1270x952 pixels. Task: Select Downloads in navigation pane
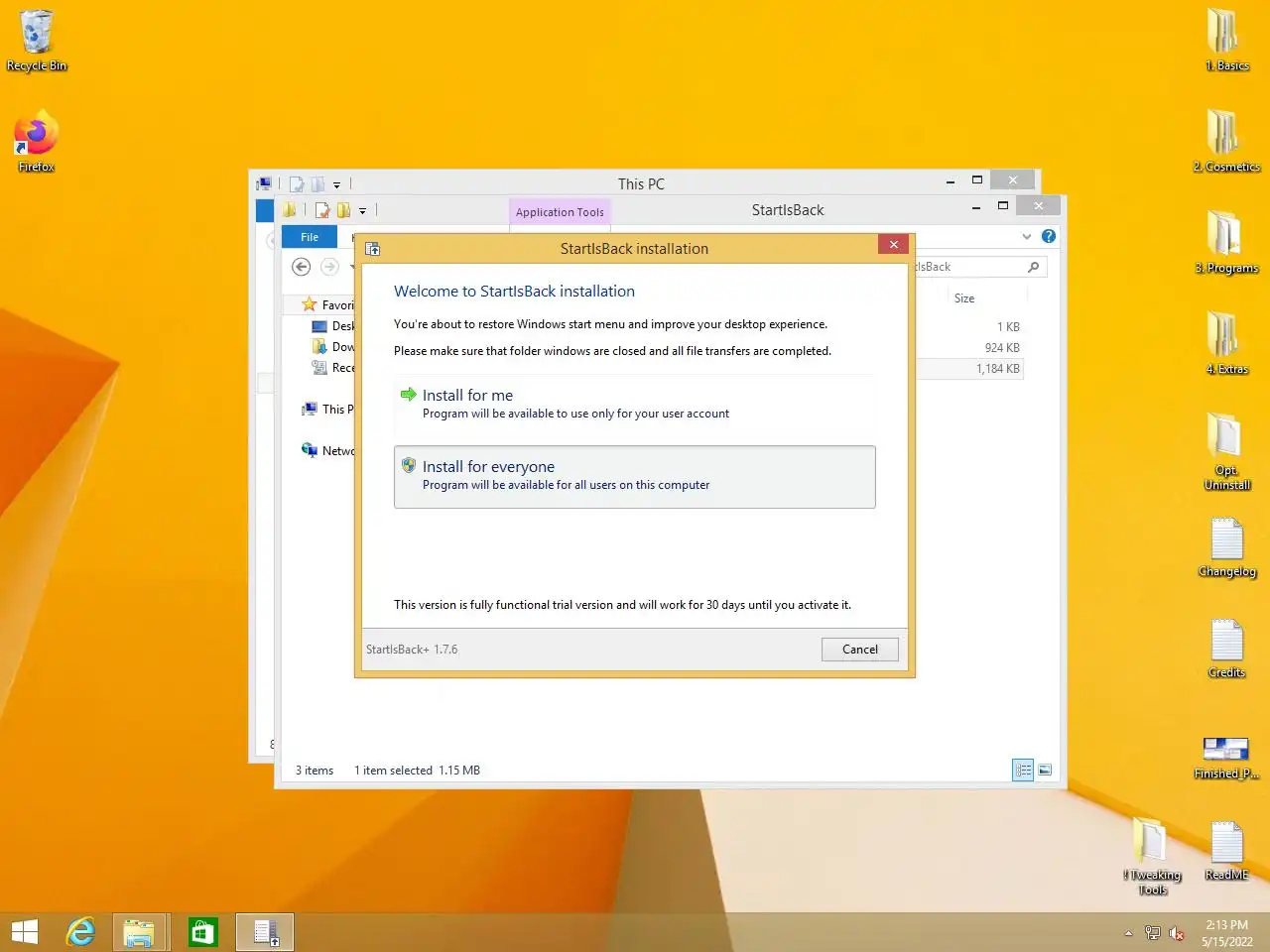[332, 347]
